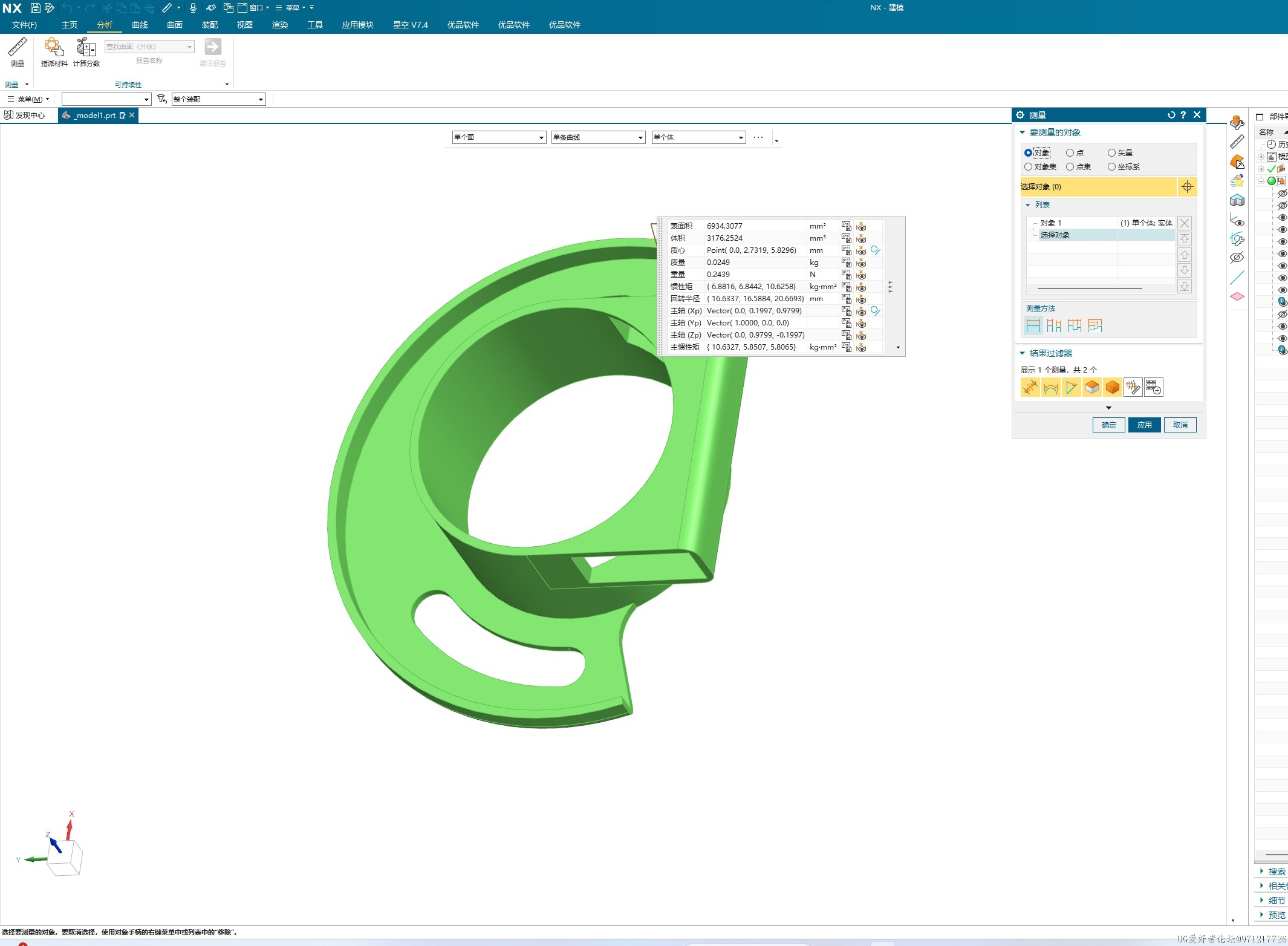Click the 测量 dialog settings gear icon
The image size is (1288, 946).
coord(1020,115)
